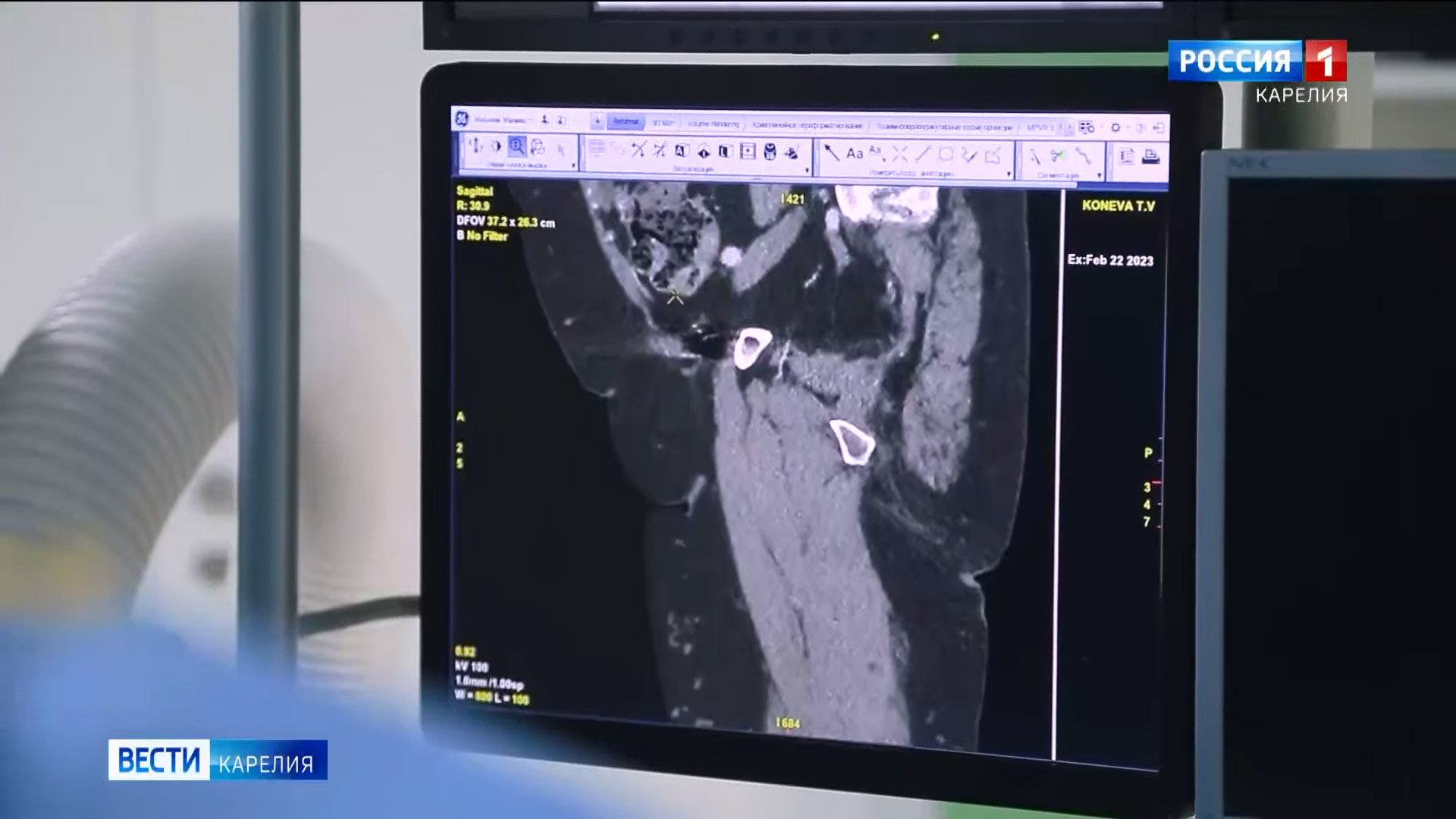The width and height of the screenshot is (1456, 819).
Task: Click the icon right of the pin
Action: (x=561, y=121)
